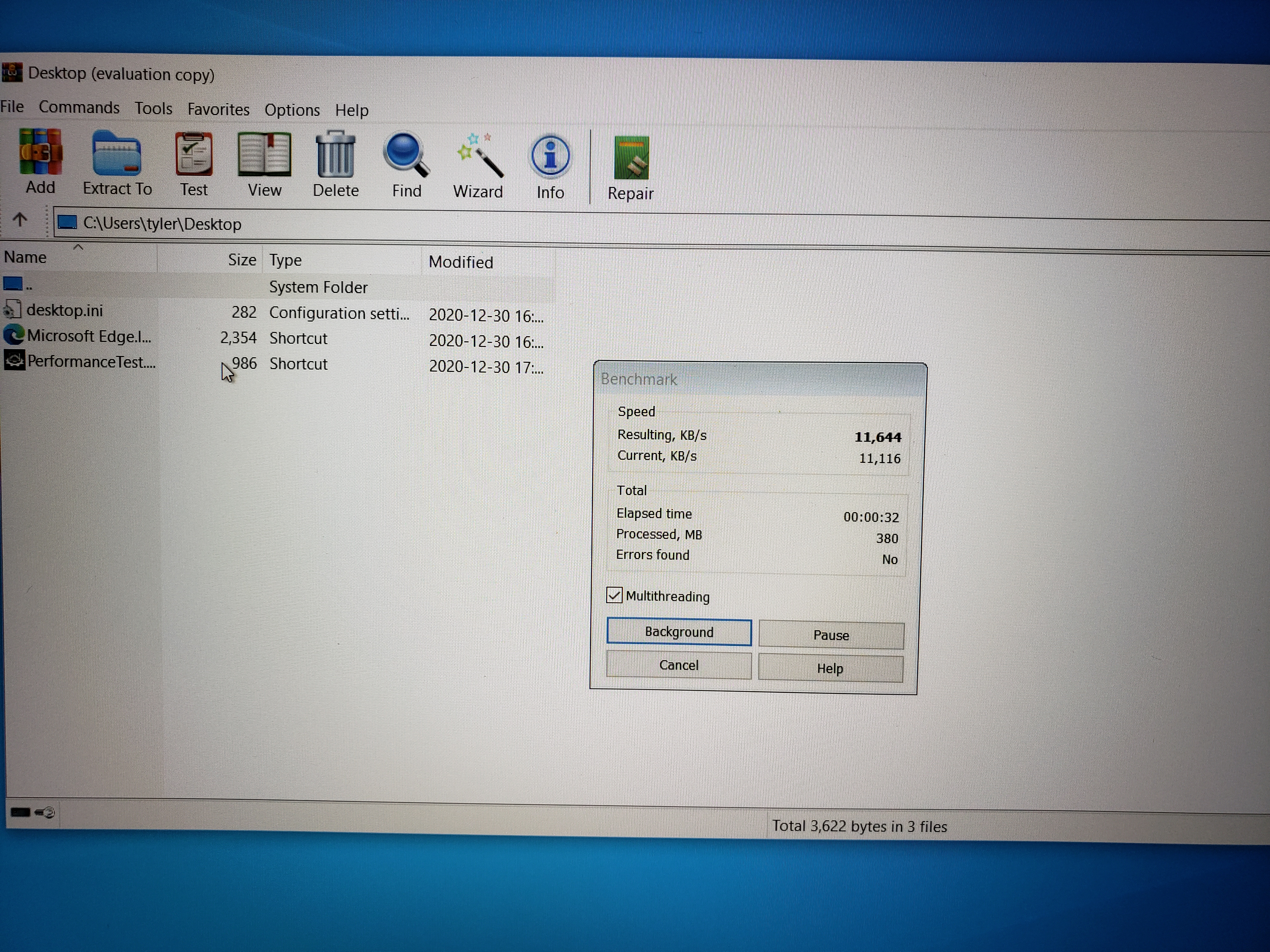
Task: Open the Extract To tool
Action: pyautogui.click(x=117, y=153)
